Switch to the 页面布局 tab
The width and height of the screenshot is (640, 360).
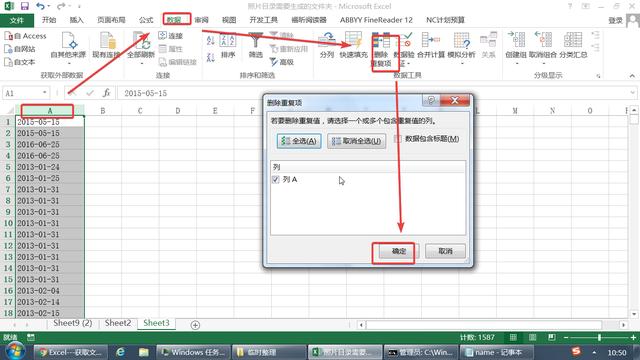tap(111, 20)
